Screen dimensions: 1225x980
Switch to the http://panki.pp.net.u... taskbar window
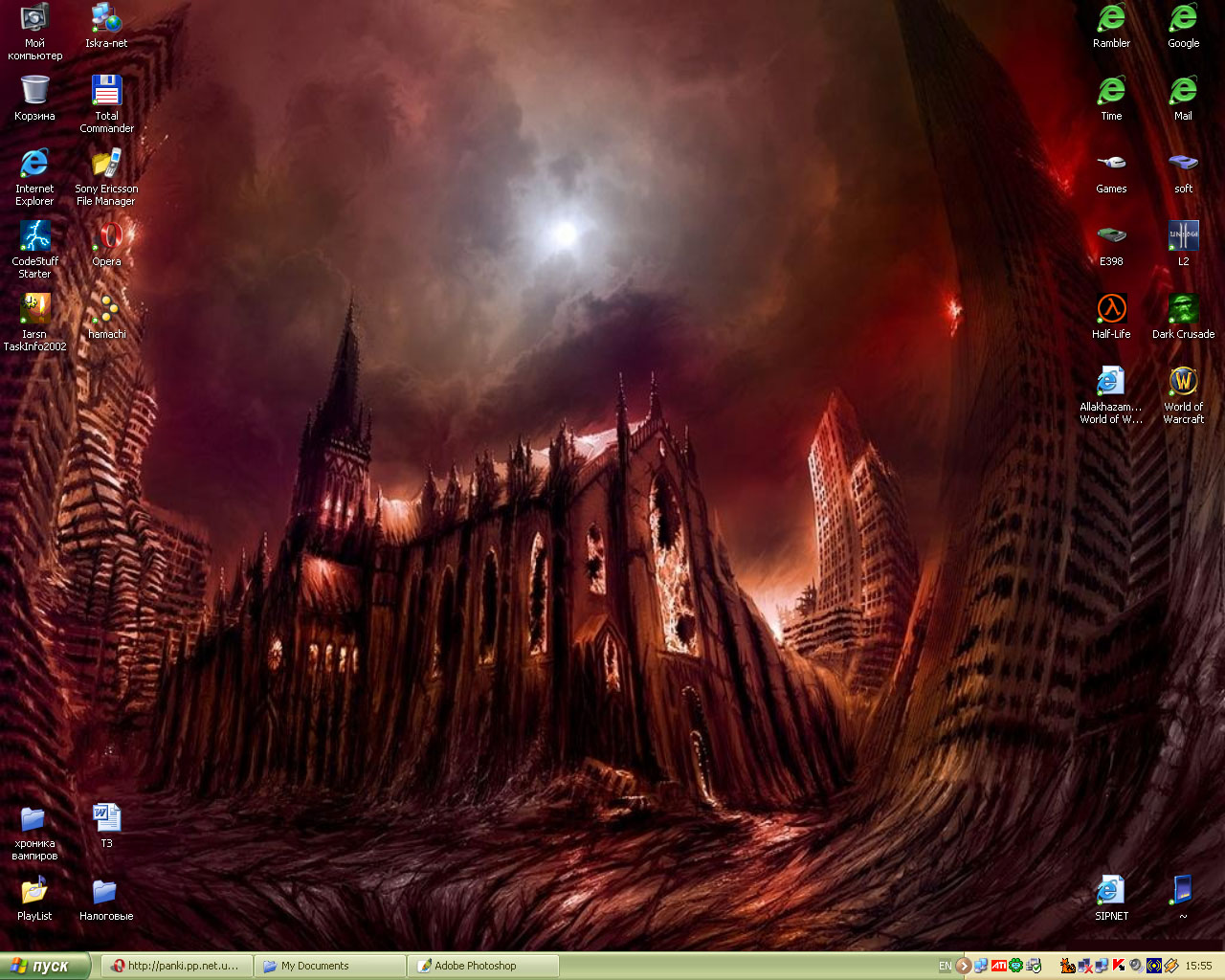point(177,966)
